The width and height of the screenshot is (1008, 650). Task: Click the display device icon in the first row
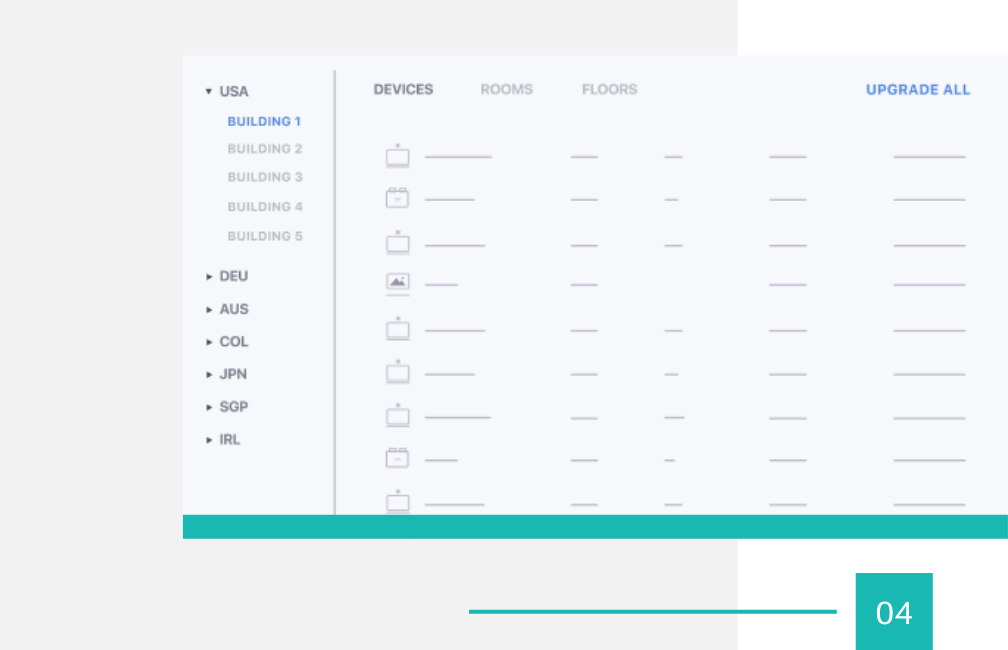click(398, 157)
